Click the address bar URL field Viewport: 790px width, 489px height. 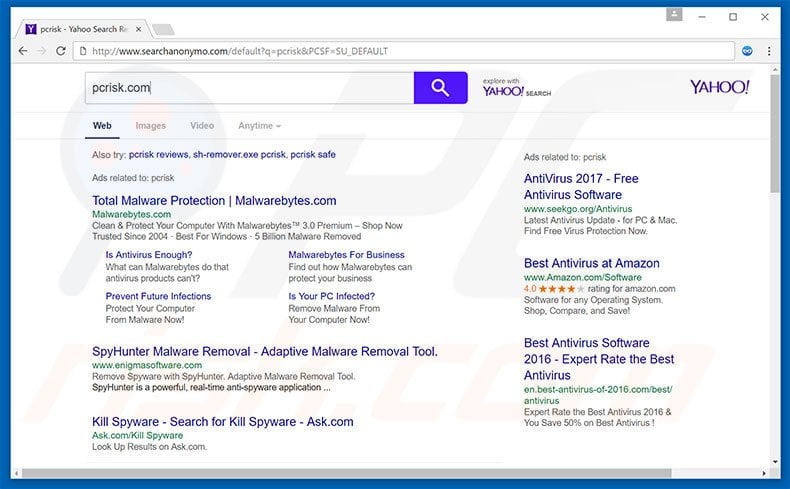[403, 51]
